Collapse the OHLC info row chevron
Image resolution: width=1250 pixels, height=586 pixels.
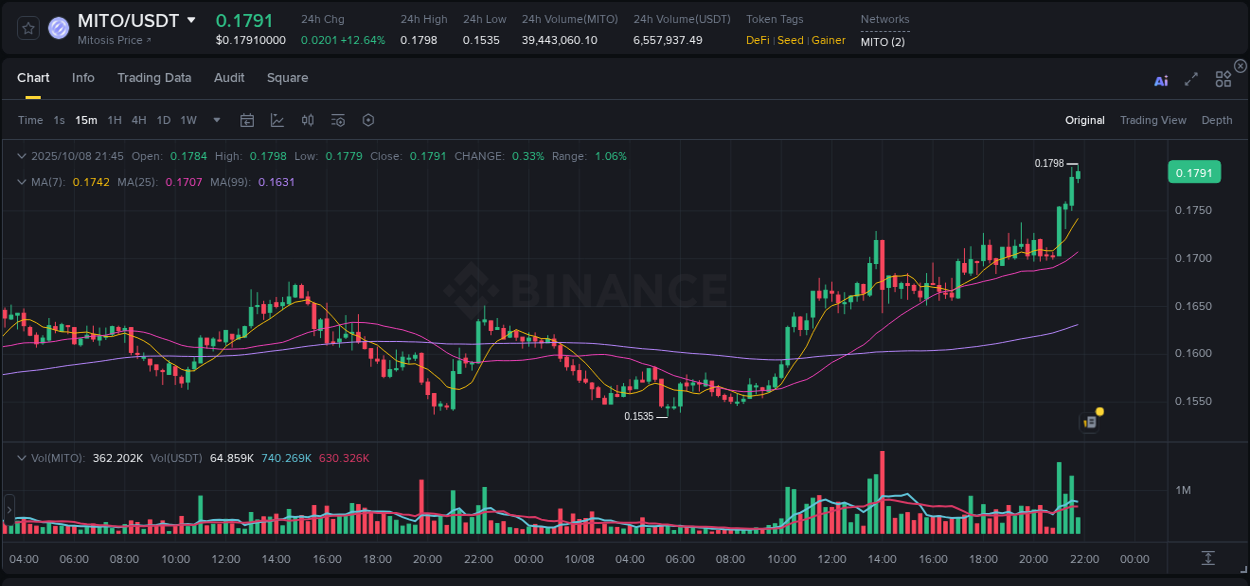point(22,156)
